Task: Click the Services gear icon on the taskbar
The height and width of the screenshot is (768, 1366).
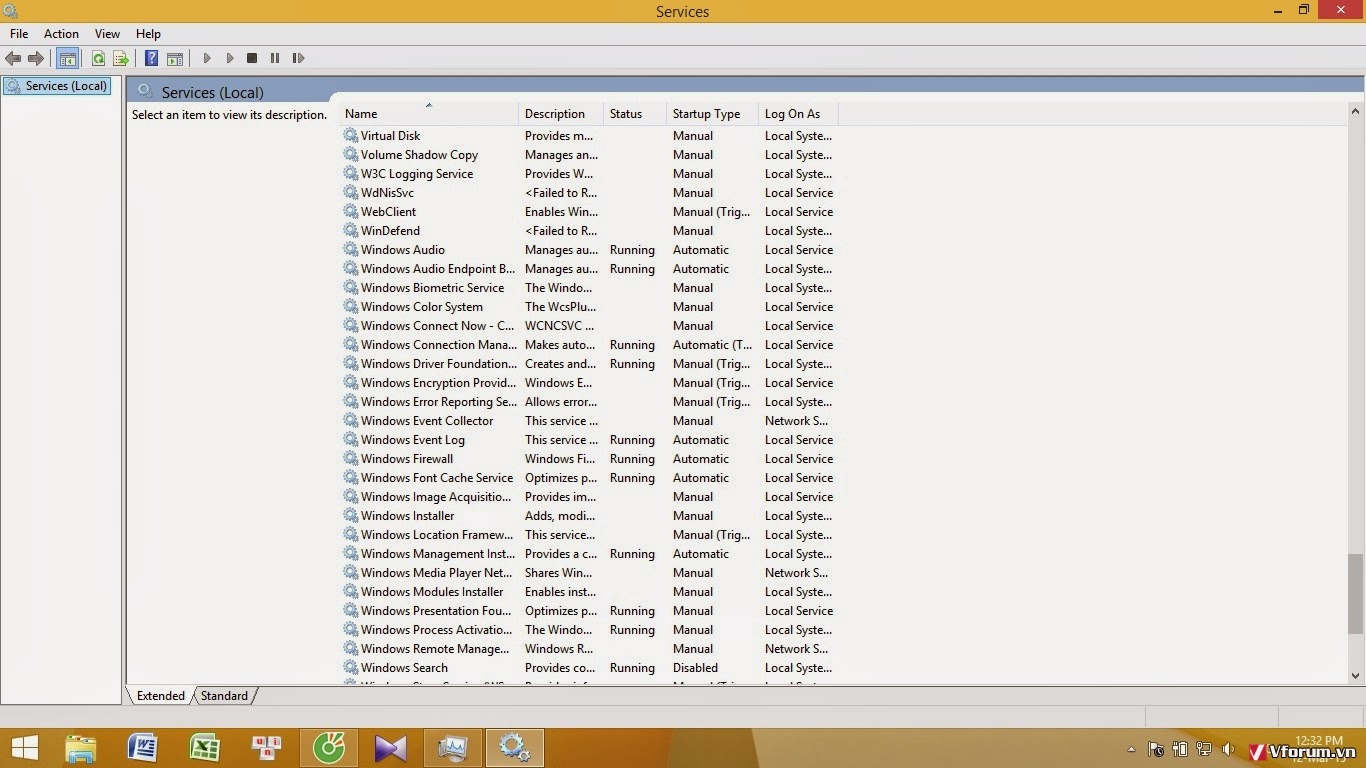Action: point(515,748)
